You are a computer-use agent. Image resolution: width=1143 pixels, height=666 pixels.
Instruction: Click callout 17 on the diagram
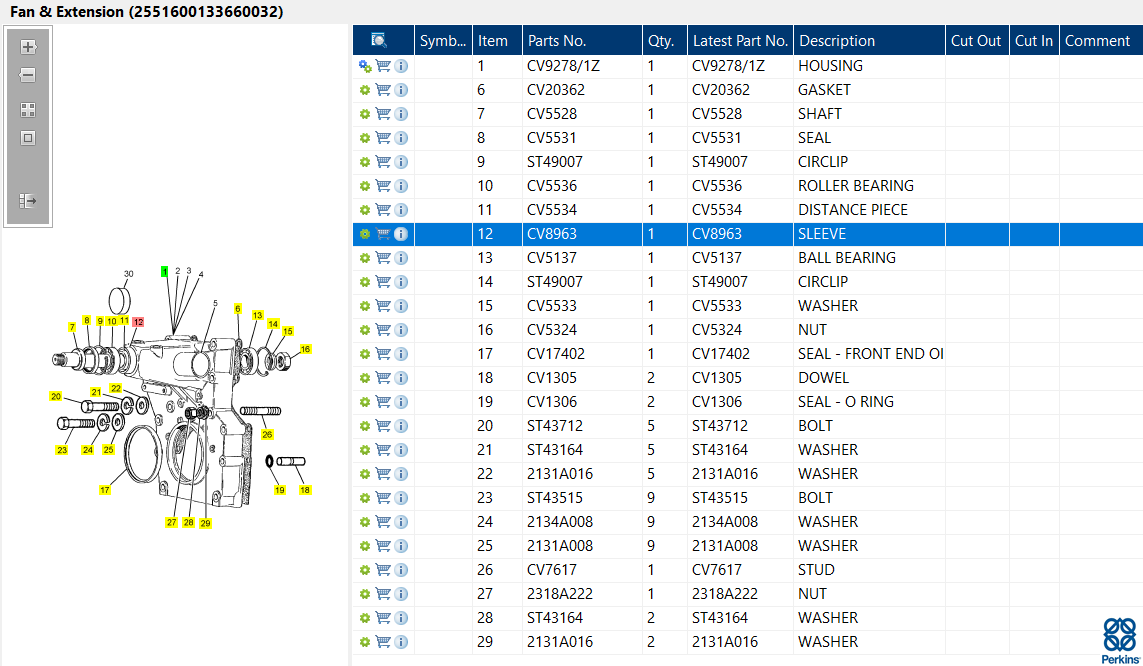pyautogui.click(x=105, y=490)
